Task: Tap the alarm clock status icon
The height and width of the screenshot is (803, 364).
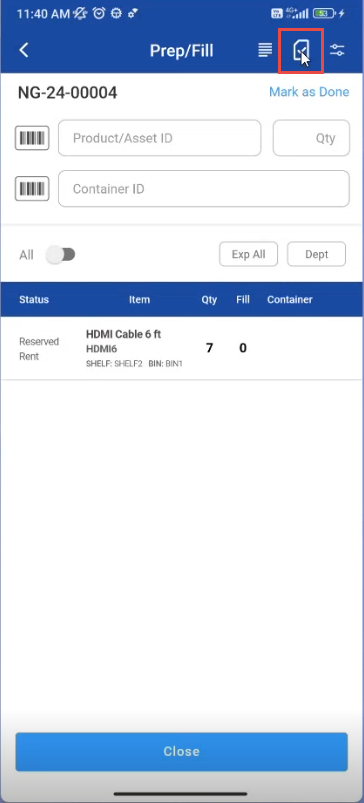Action: click(99, 14)
